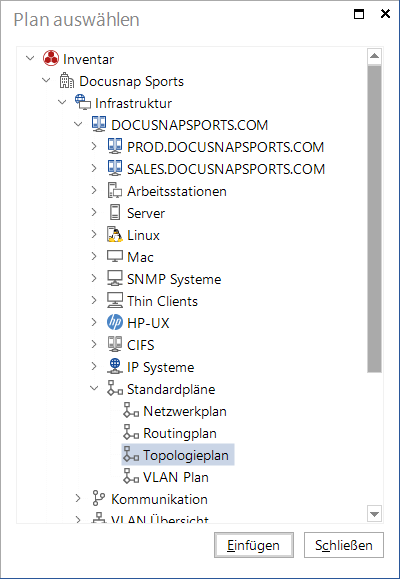Image resolution: width=400 pixels, height=579 pixels.
Task: Click the Infrastruktur globe icon
Action: pyautogui.click(x=83, y=102)
